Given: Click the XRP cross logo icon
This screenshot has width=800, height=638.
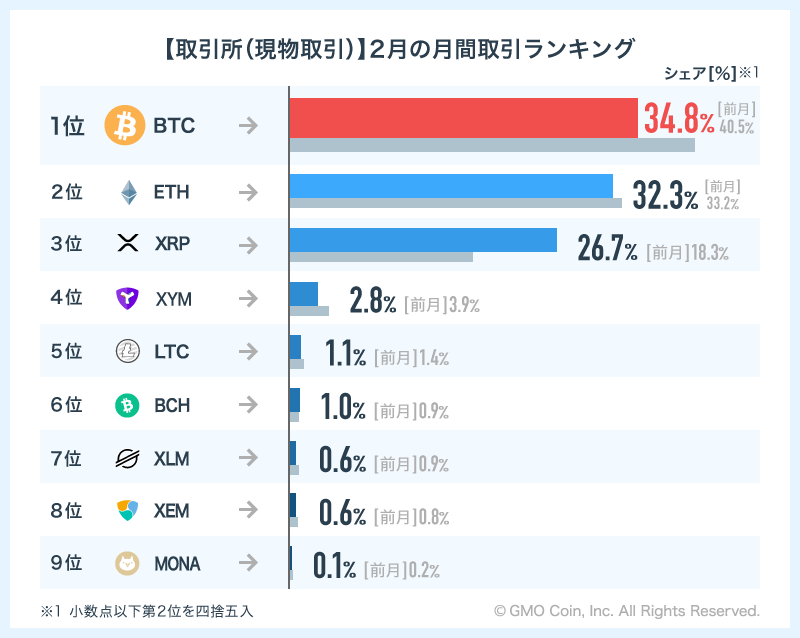Looking at the screenshot, I should 127,244.
